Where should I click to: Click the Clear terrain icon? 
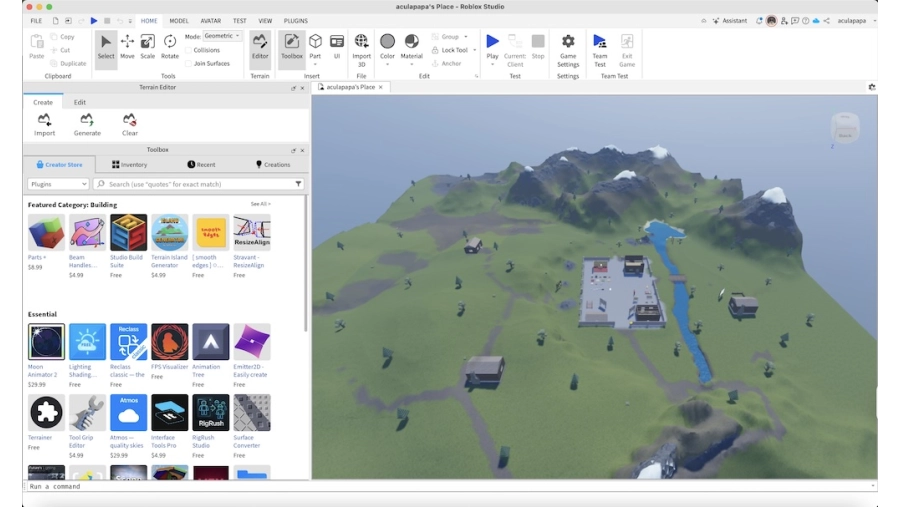(130, 120)
